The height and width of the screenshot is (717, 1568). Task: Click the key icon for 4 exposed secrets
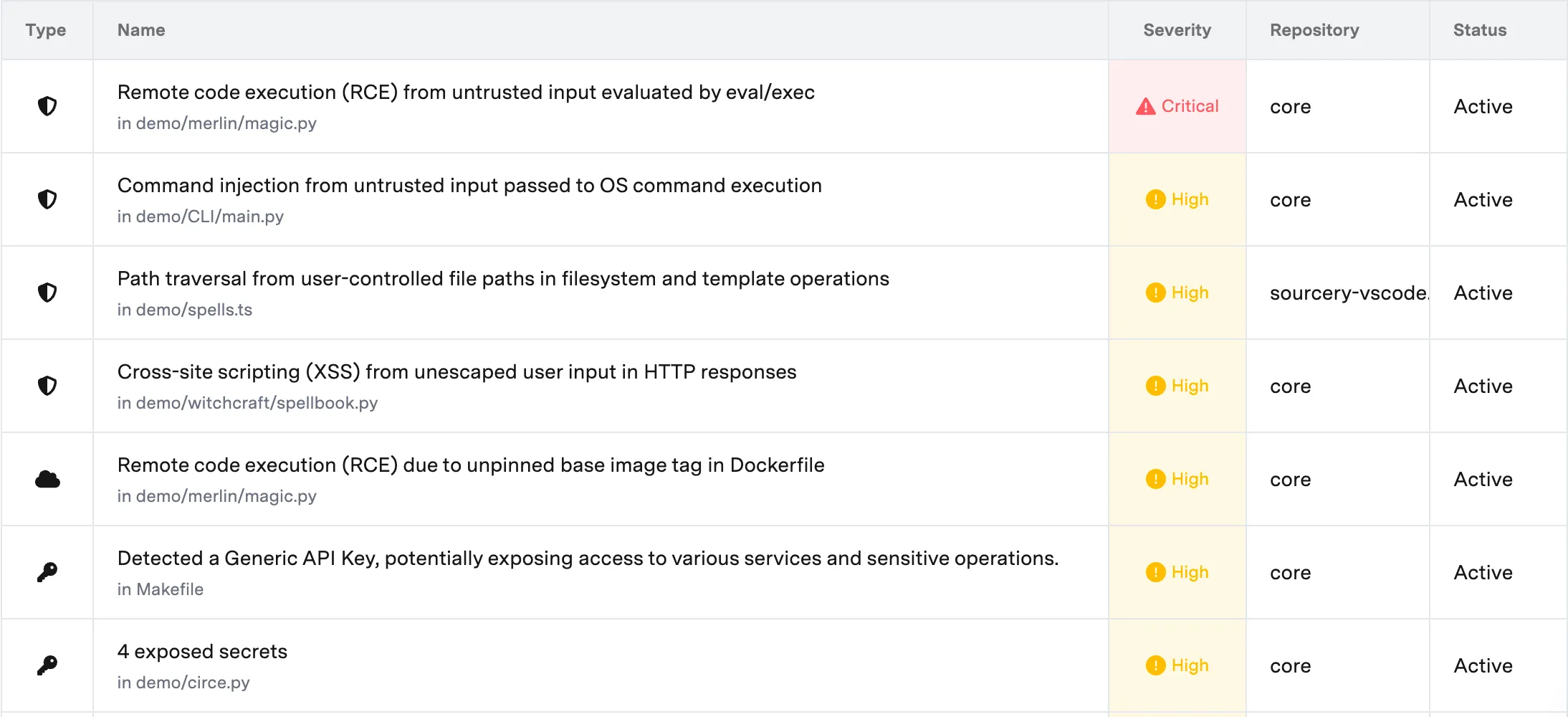tap(47, 665)
